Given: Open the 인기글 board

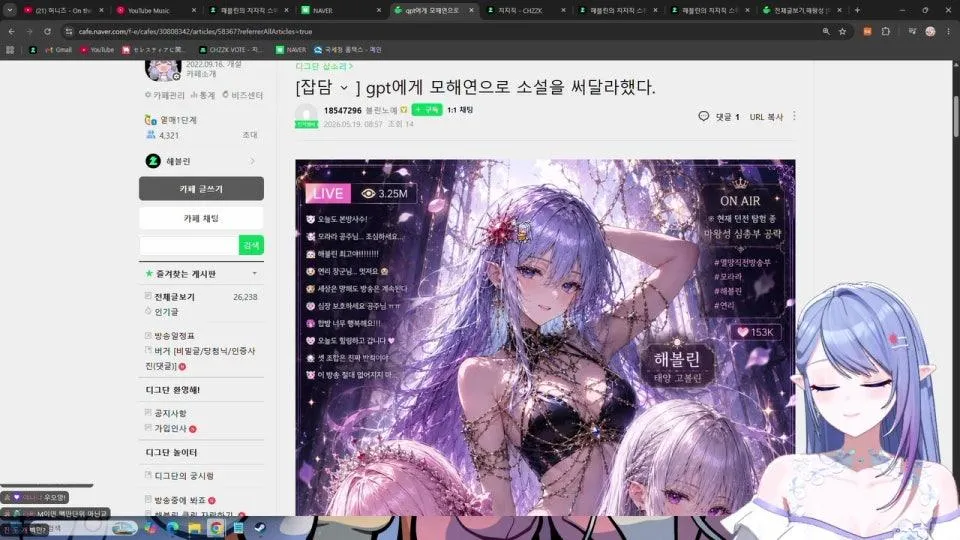Looking at the screenshot, I should 166,312.
